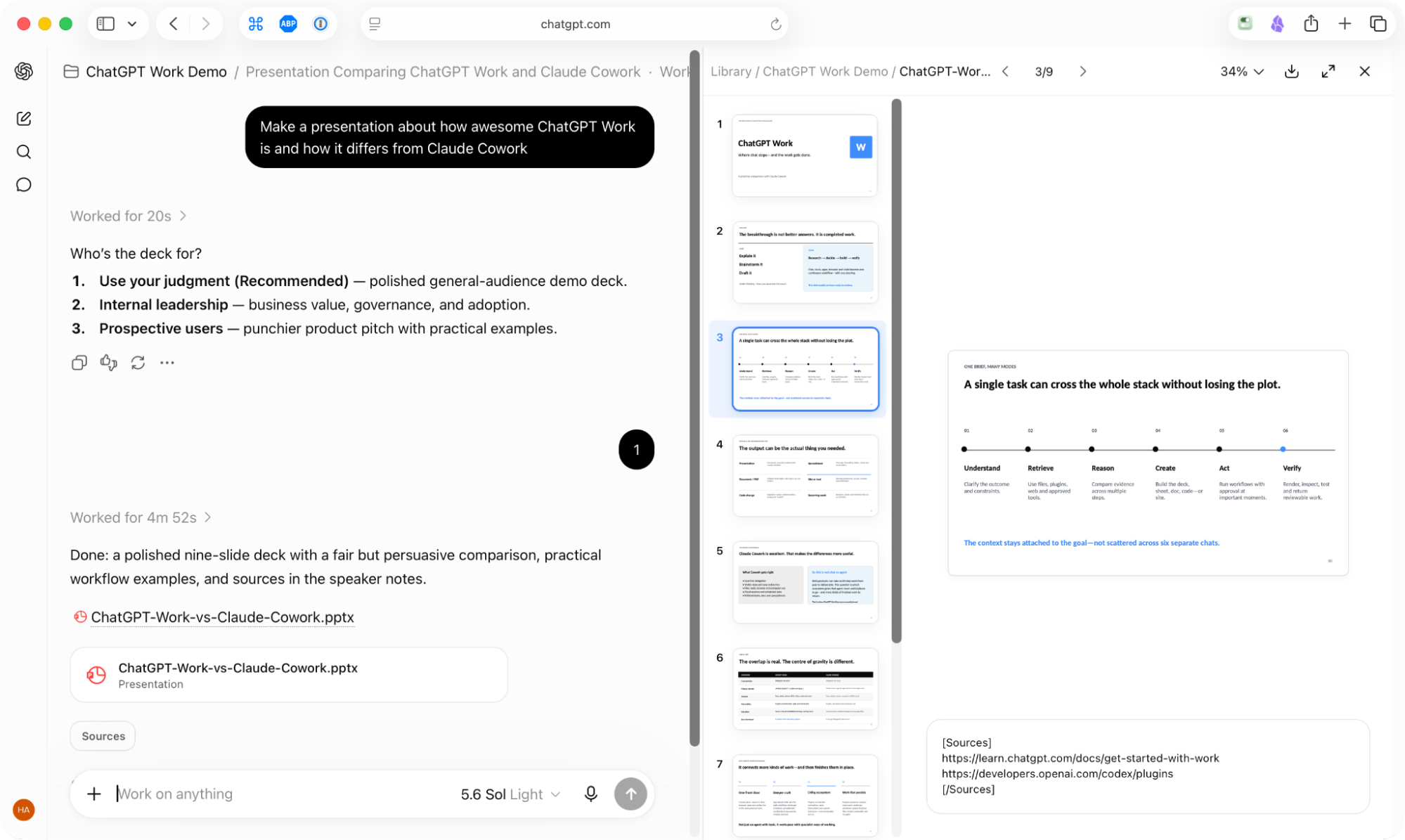The height and width of the screenshot is (840, 1405).
Task: Click the slide thumbnail list scrollbar
Action: click(x=896, y=371)
